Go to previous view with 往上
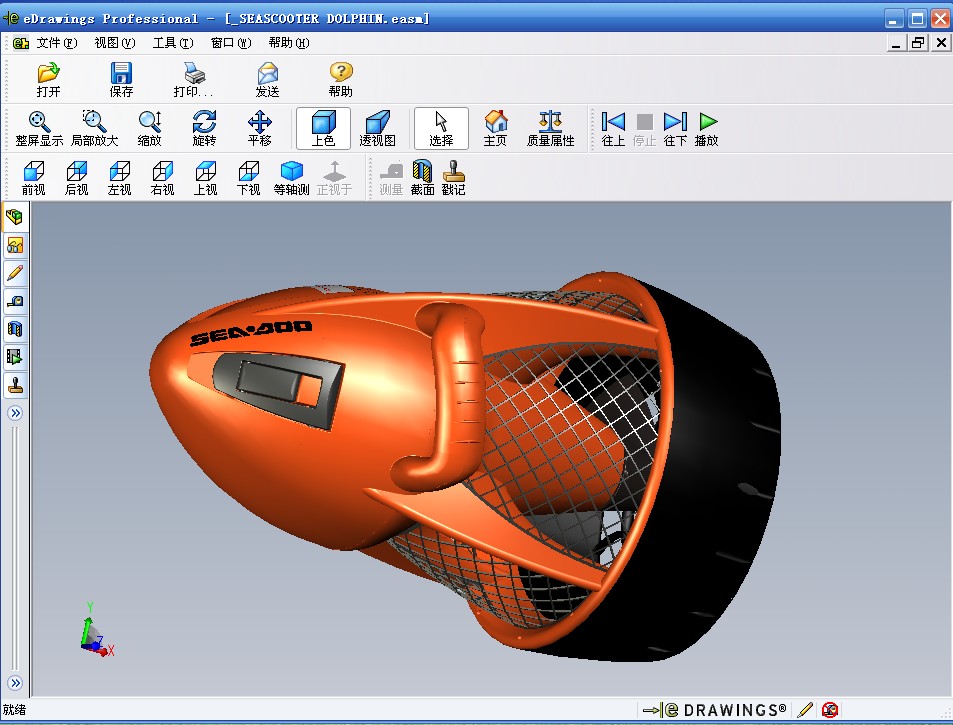The image size is (953, 725). click(x=613, y=128)
